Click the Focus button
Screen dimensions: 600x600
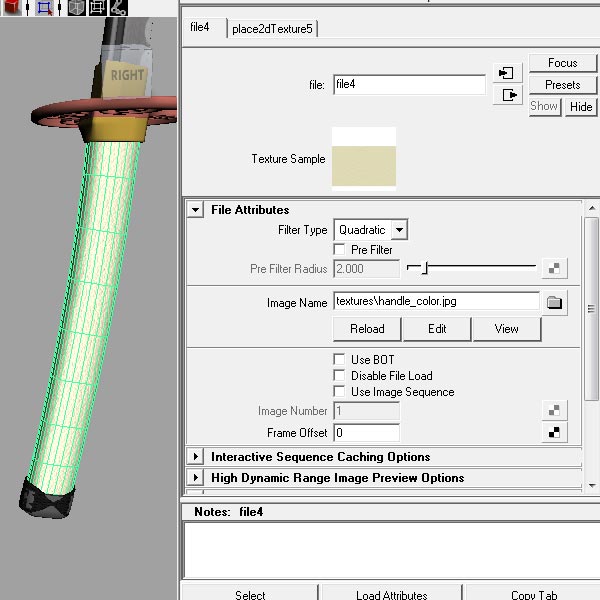562,63
